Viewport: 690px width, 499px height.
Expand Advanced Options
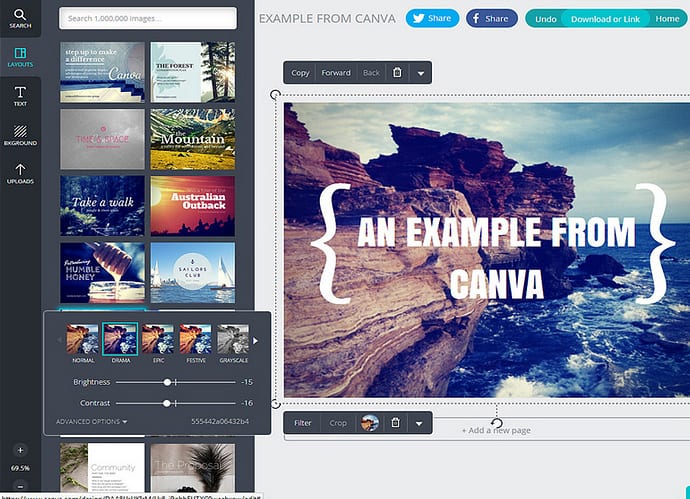pos(92,422)
